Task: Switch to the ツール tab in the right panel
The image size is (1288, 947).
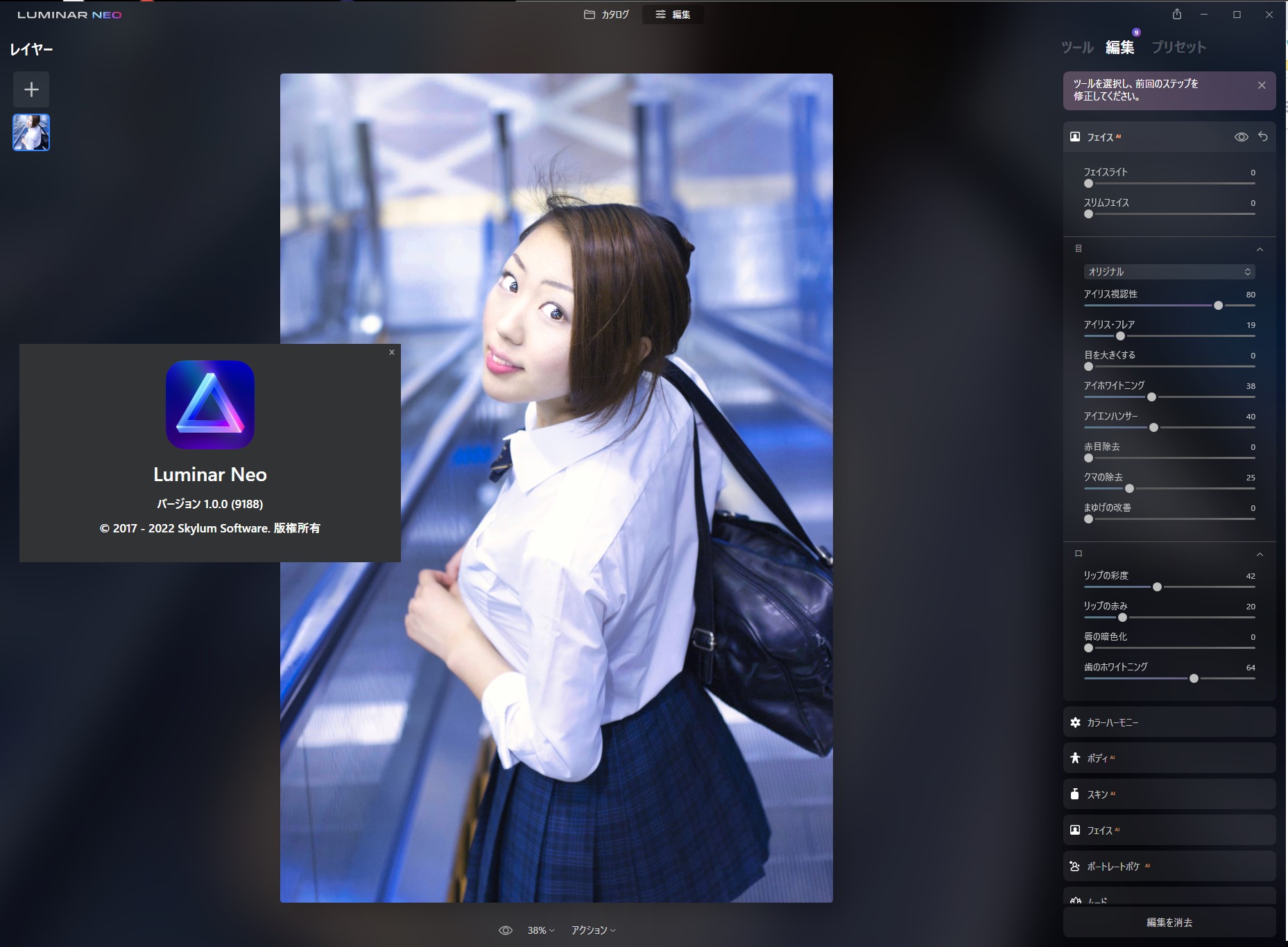Action: (1077, 47)
